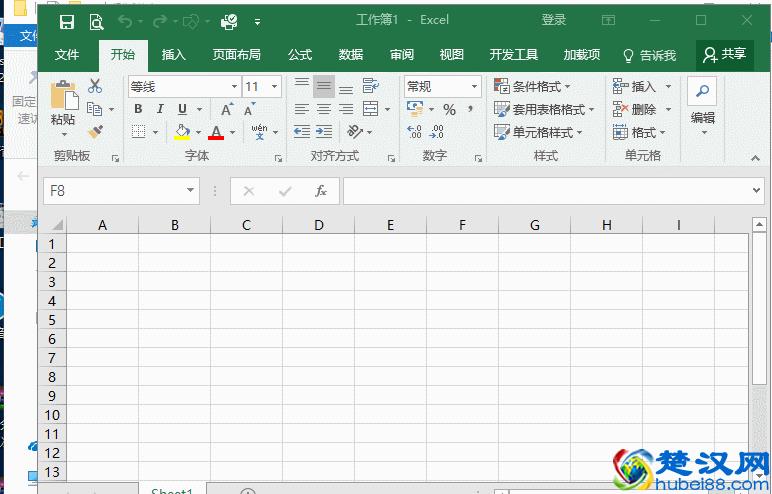Select the Format Painter brush
772x494 pixels.
pos(95,132)
